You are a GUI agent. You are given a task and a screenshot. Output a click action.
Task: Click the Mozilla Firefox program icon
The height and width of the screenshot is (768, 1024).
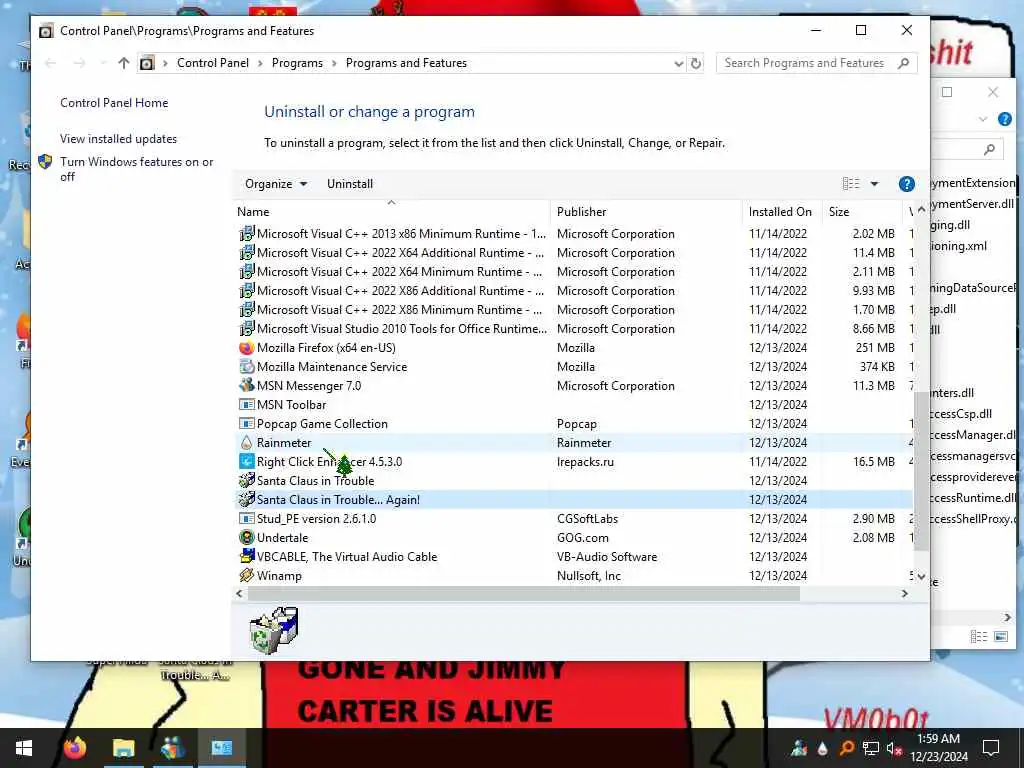[x=246, y=348]
